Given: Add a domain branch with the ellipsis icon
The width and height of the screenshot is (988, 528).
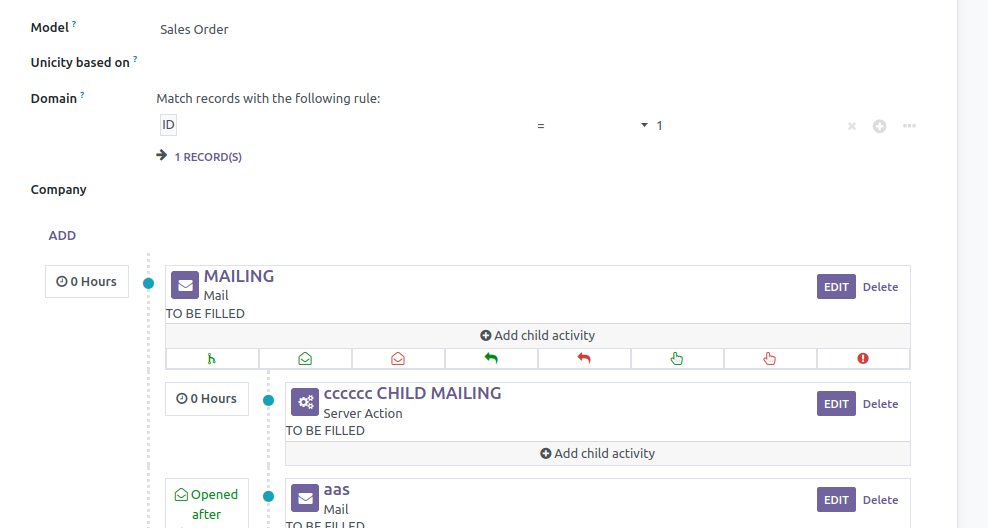Looking at the screenshot, I should [x=909, y=126].
